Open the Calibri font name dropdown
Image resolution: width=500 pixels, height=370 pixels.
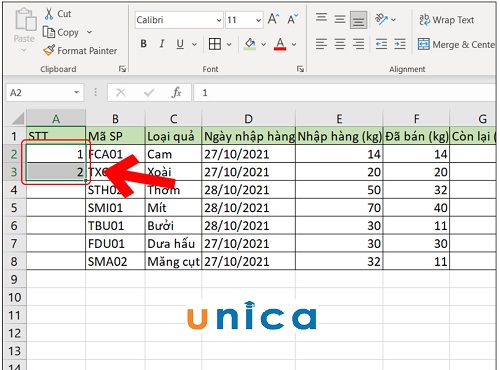click(x=219, y=20)
